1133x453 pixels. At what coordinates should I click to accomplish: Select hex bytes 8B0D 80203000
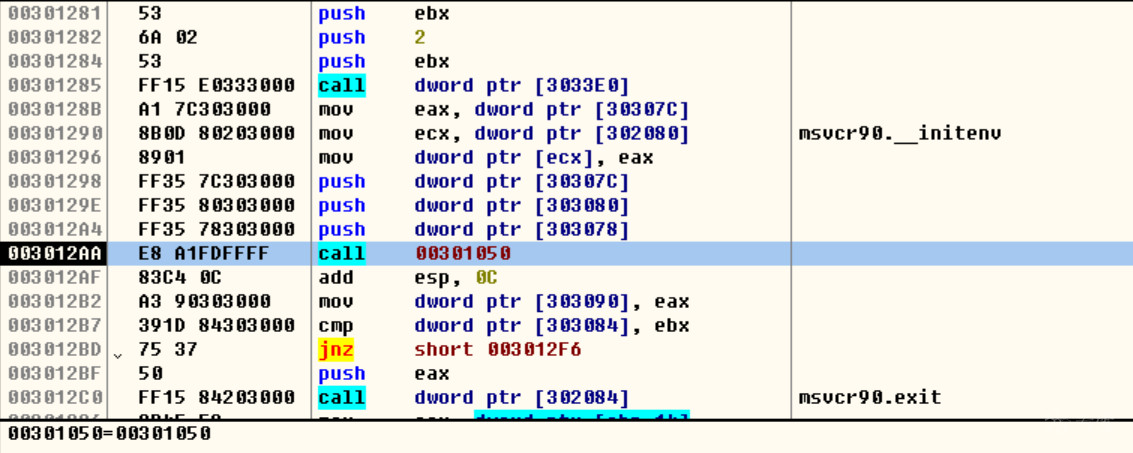point(217,134)
